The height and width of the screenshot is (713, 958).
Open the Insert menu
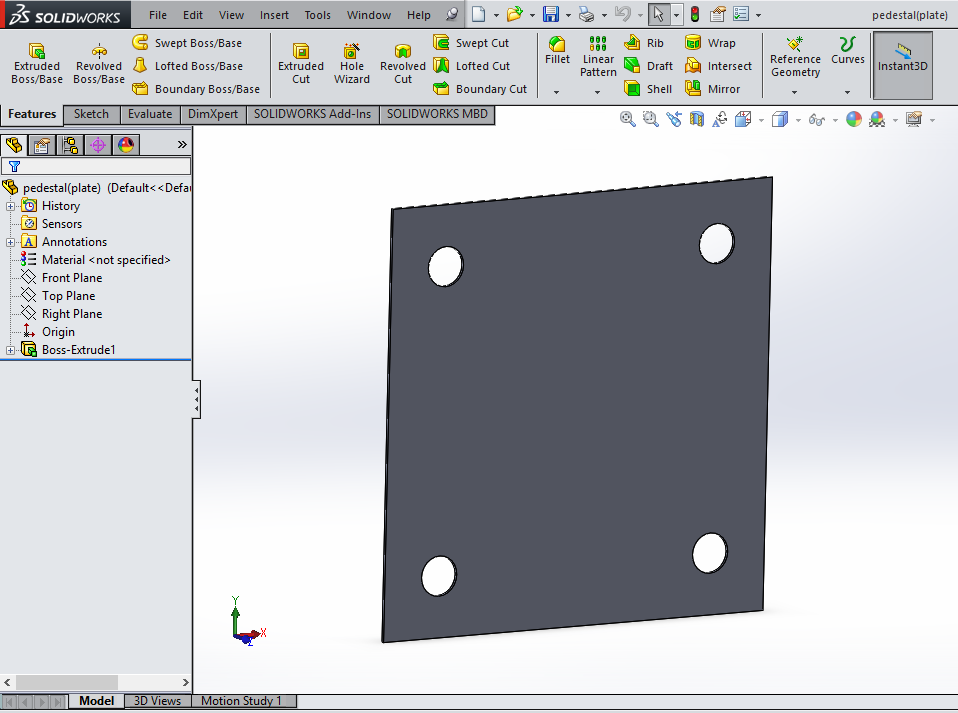pos(274,15)
